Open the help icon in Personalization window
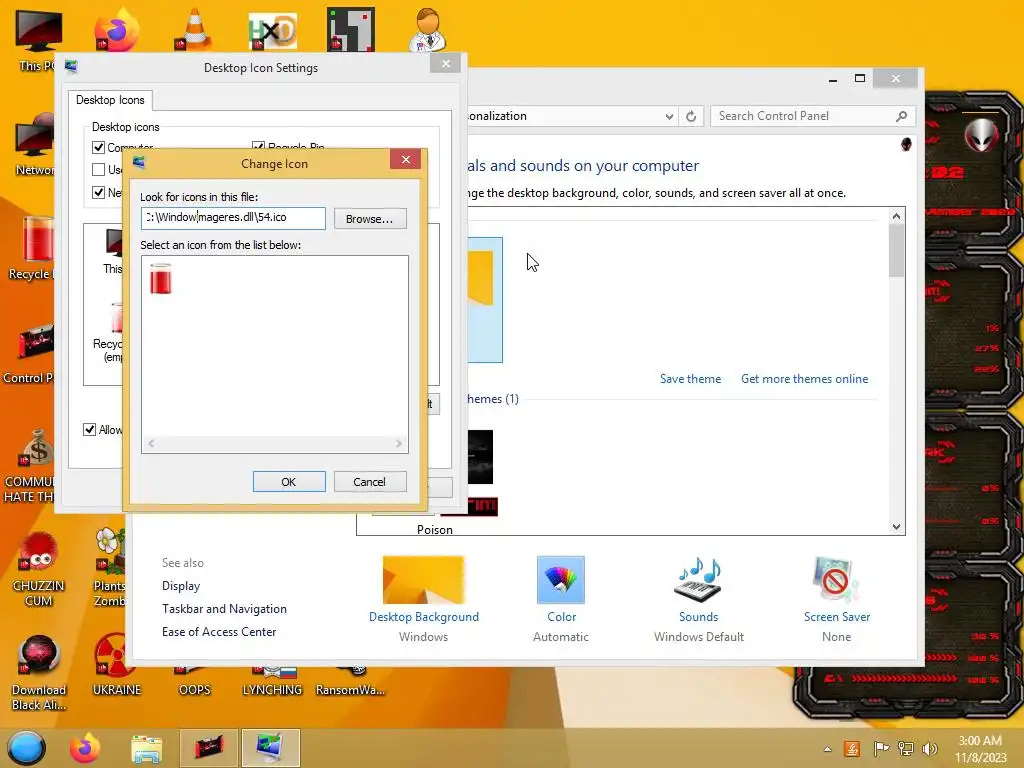Screen dimensions: 1024x768 (x=906, y=144)
